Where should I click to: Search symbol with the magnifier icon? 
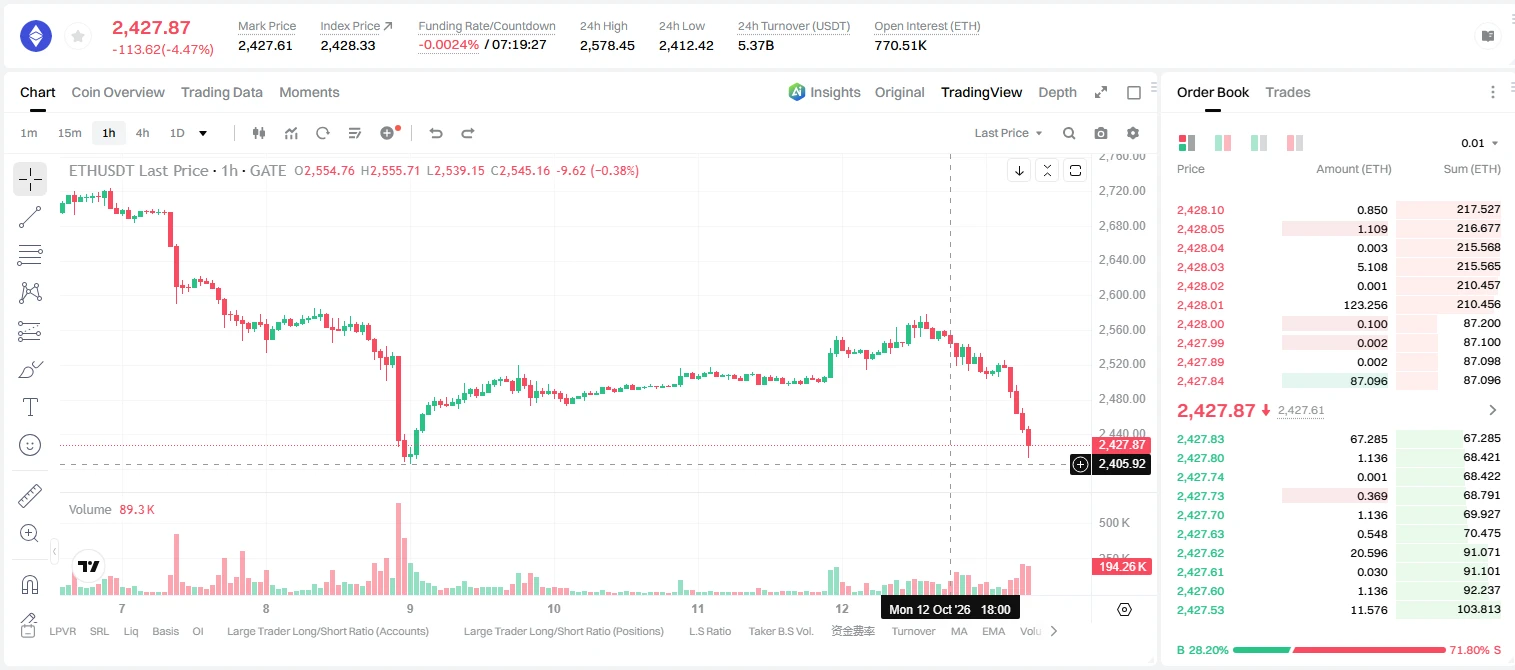coord(1069,133)
